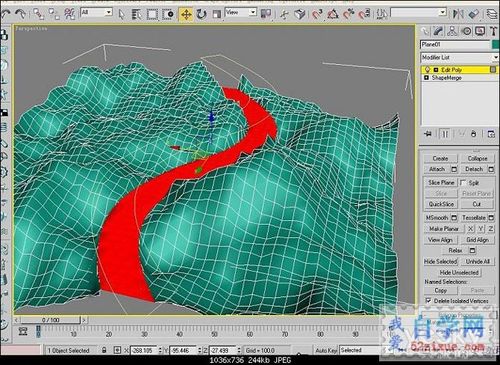
Task: Click the Tessellate button
Action: point(474,218)
